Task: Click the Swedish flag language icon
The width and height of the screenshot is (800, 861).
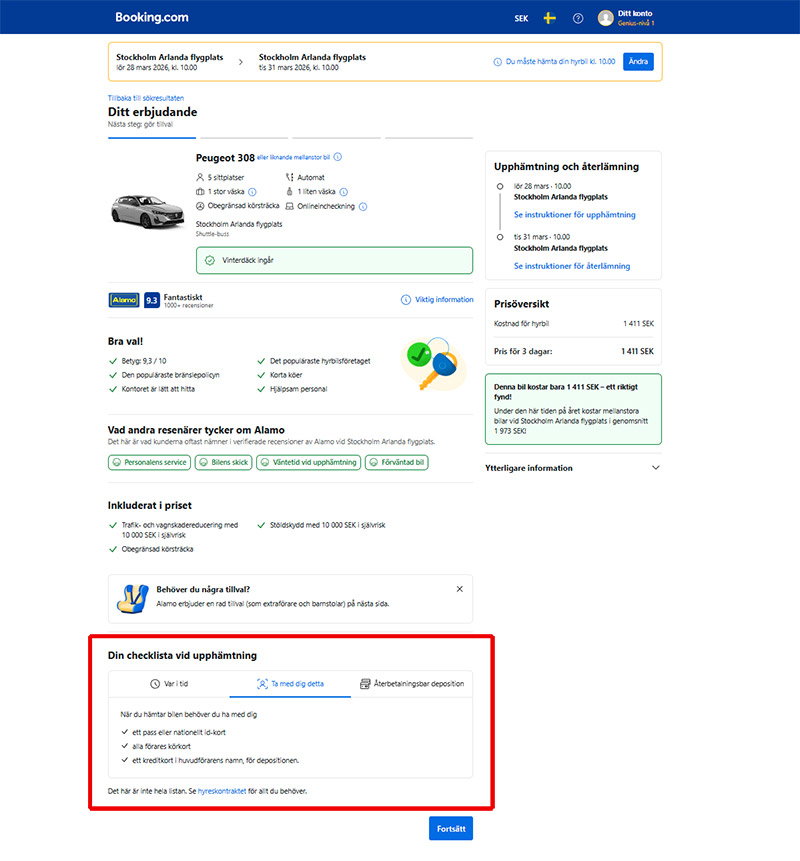Action: pos(549,18)
